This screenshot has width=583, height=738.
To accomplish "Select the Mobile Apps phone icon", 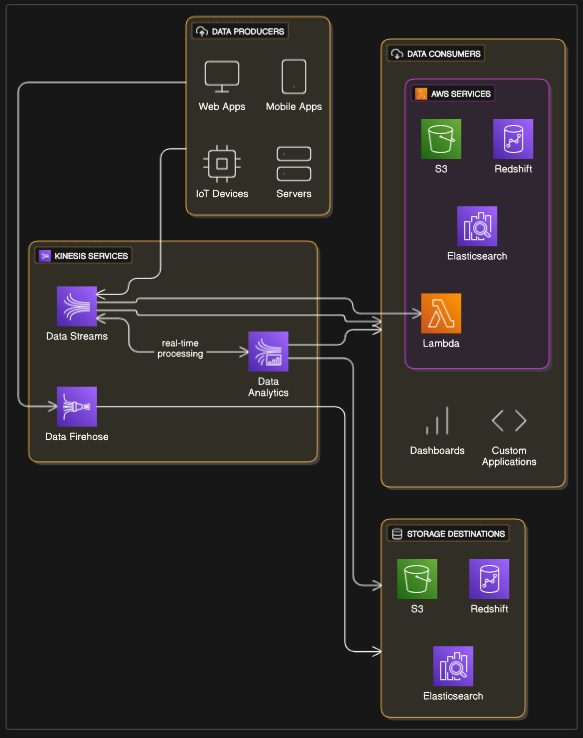I will tap(294, 77).
